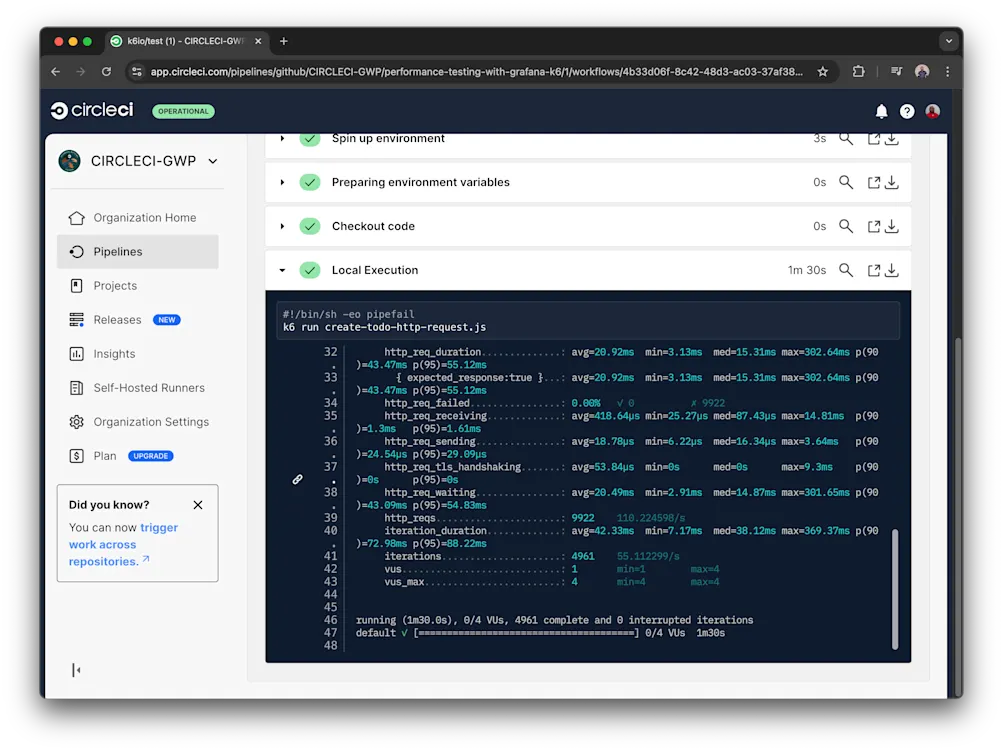Open the help question mark menu
The width and height of the screenshot is (1003, 751).
point(906,110)
